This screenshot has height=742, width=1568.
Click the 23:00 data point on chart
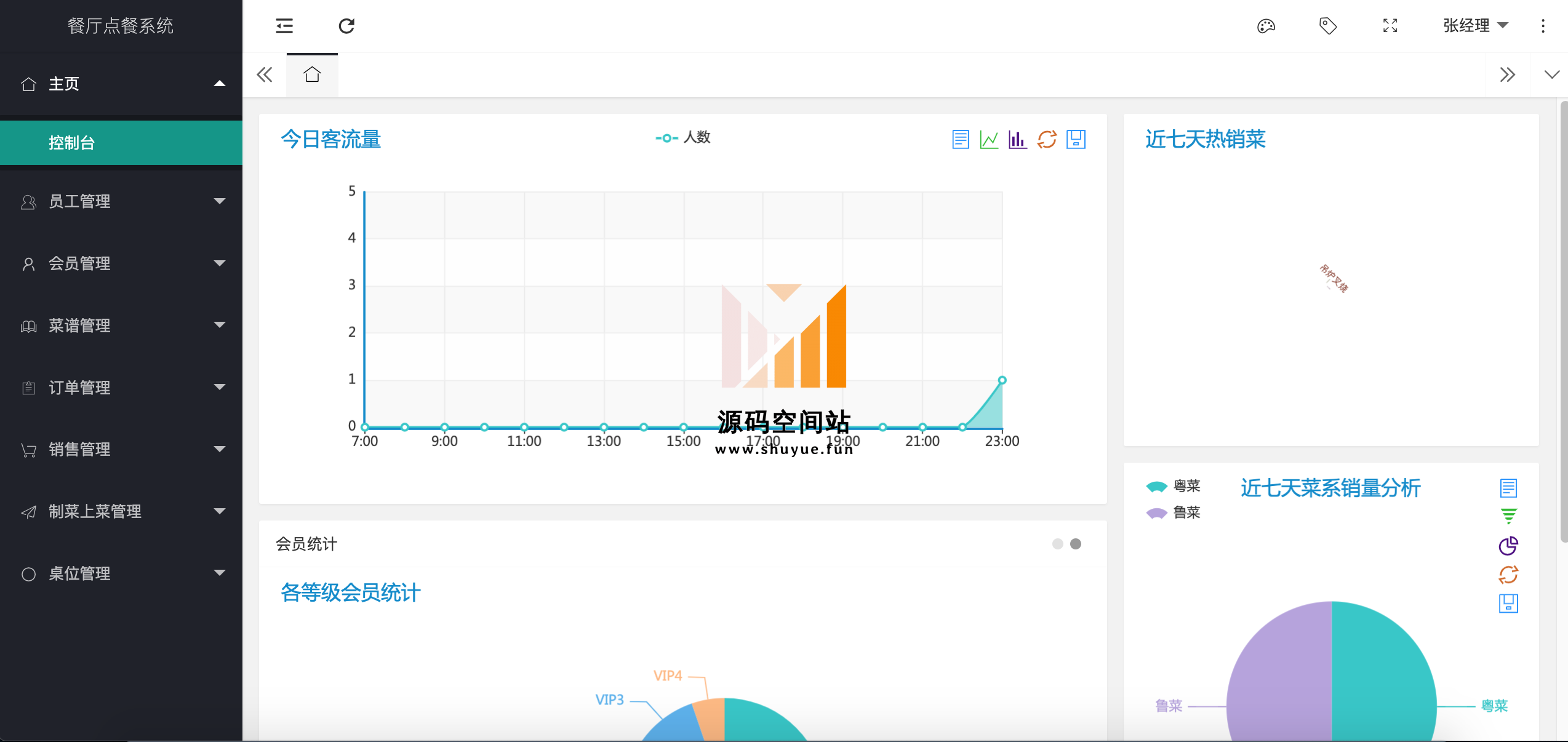1002,380
